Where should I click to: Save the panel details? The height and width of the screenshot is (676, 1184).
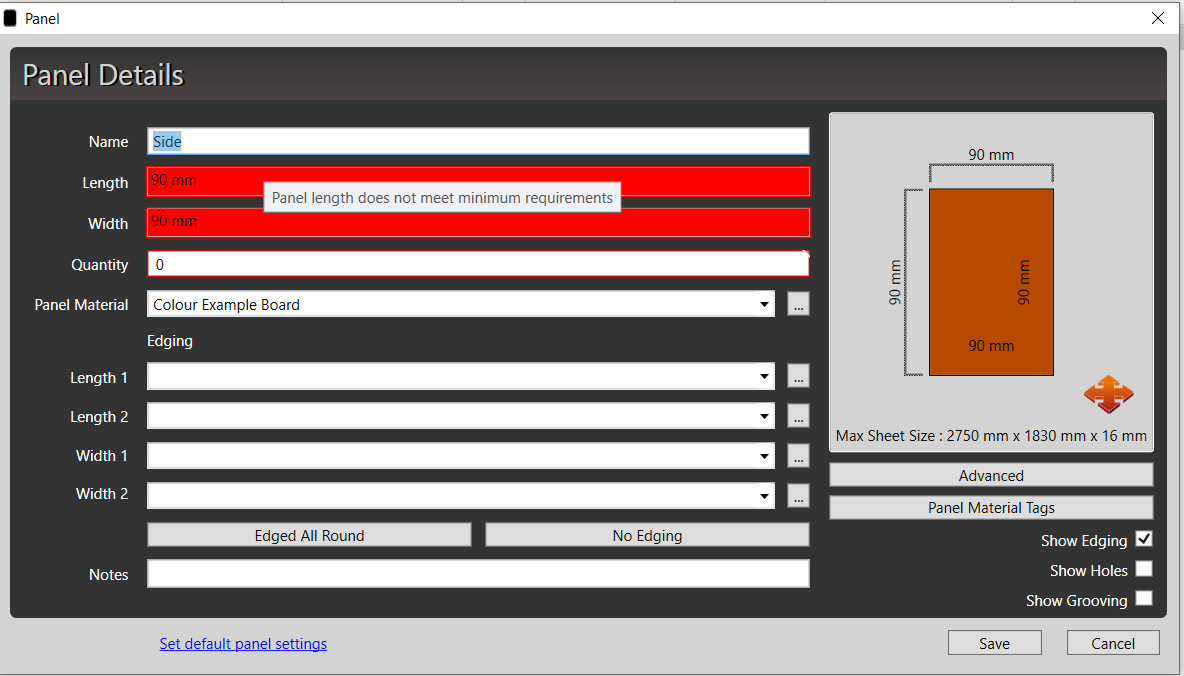click(x=994, y=643)
